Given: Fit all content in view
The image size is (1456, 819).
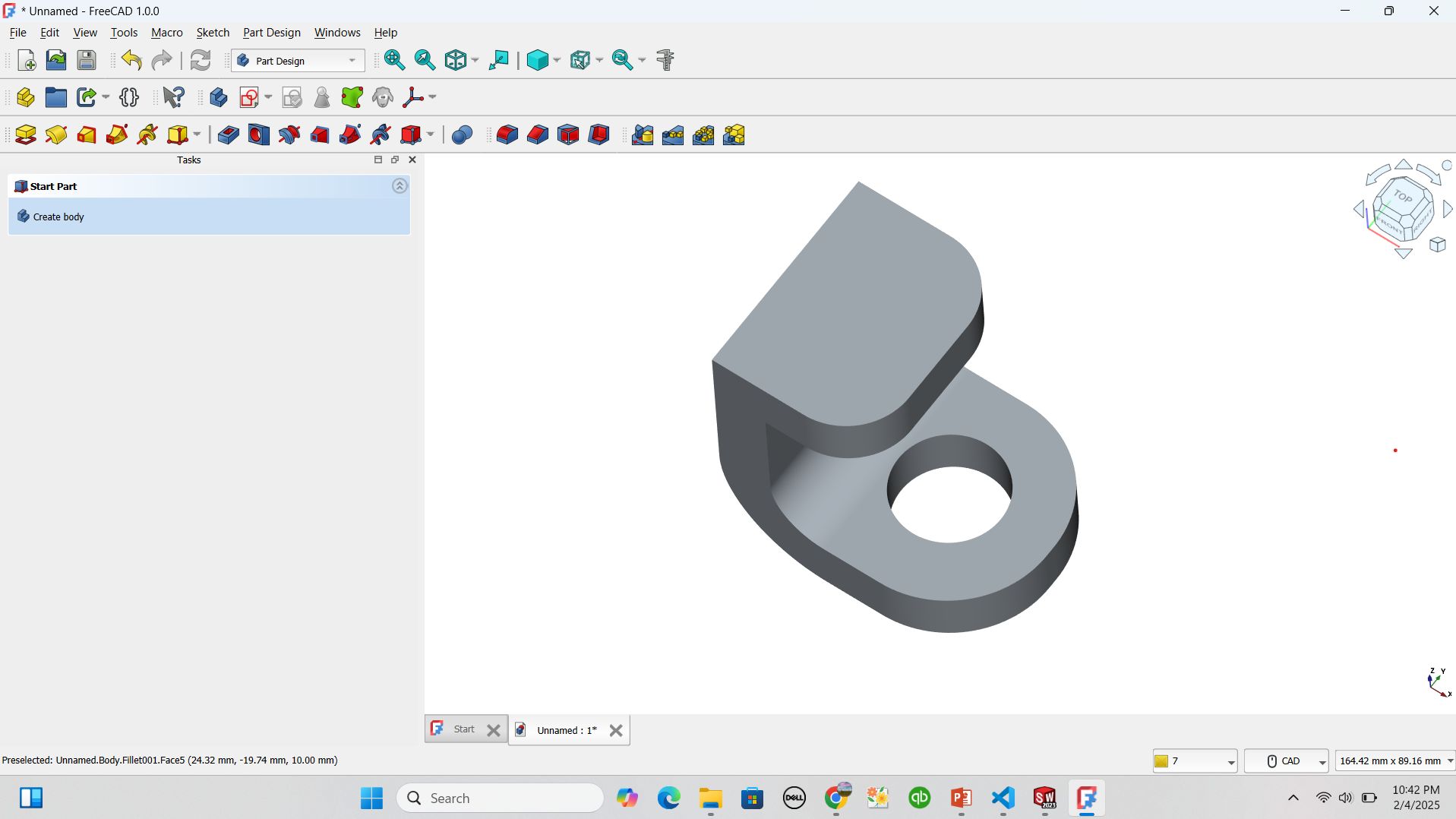Looking at the screenshot, I should [394, 60].
